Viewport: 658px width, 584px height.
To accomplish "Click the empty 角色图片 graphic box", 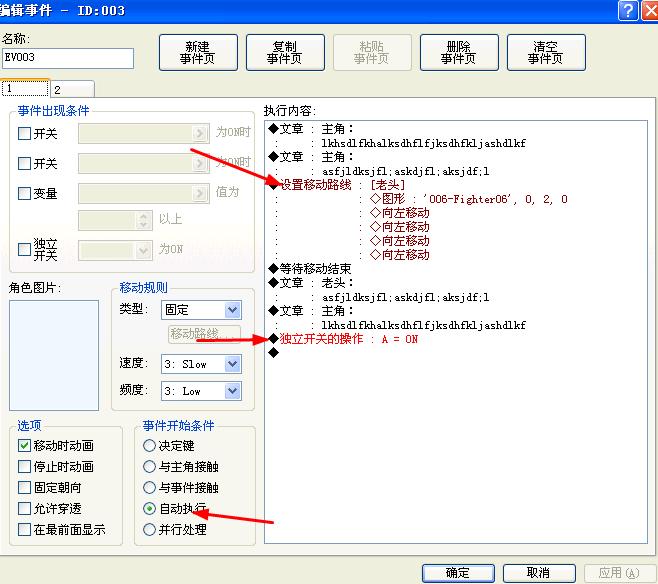I will [54, 355].
